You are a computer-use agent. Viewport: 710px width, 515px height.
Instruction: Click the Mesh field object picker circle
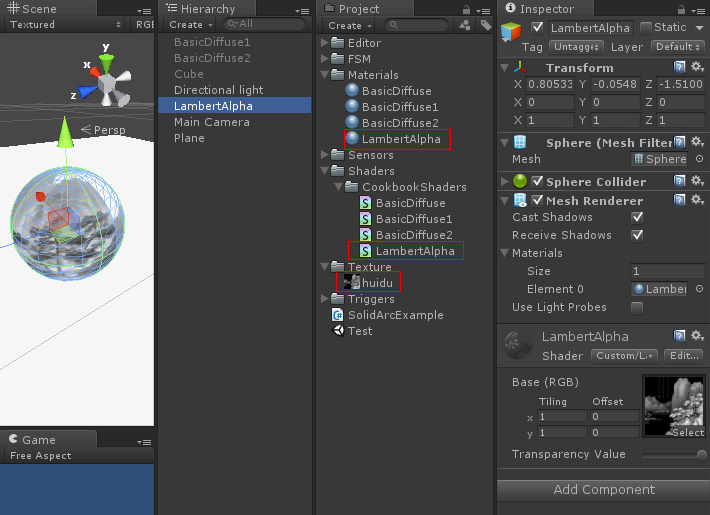pyautogui.click(x=698, y=159)
